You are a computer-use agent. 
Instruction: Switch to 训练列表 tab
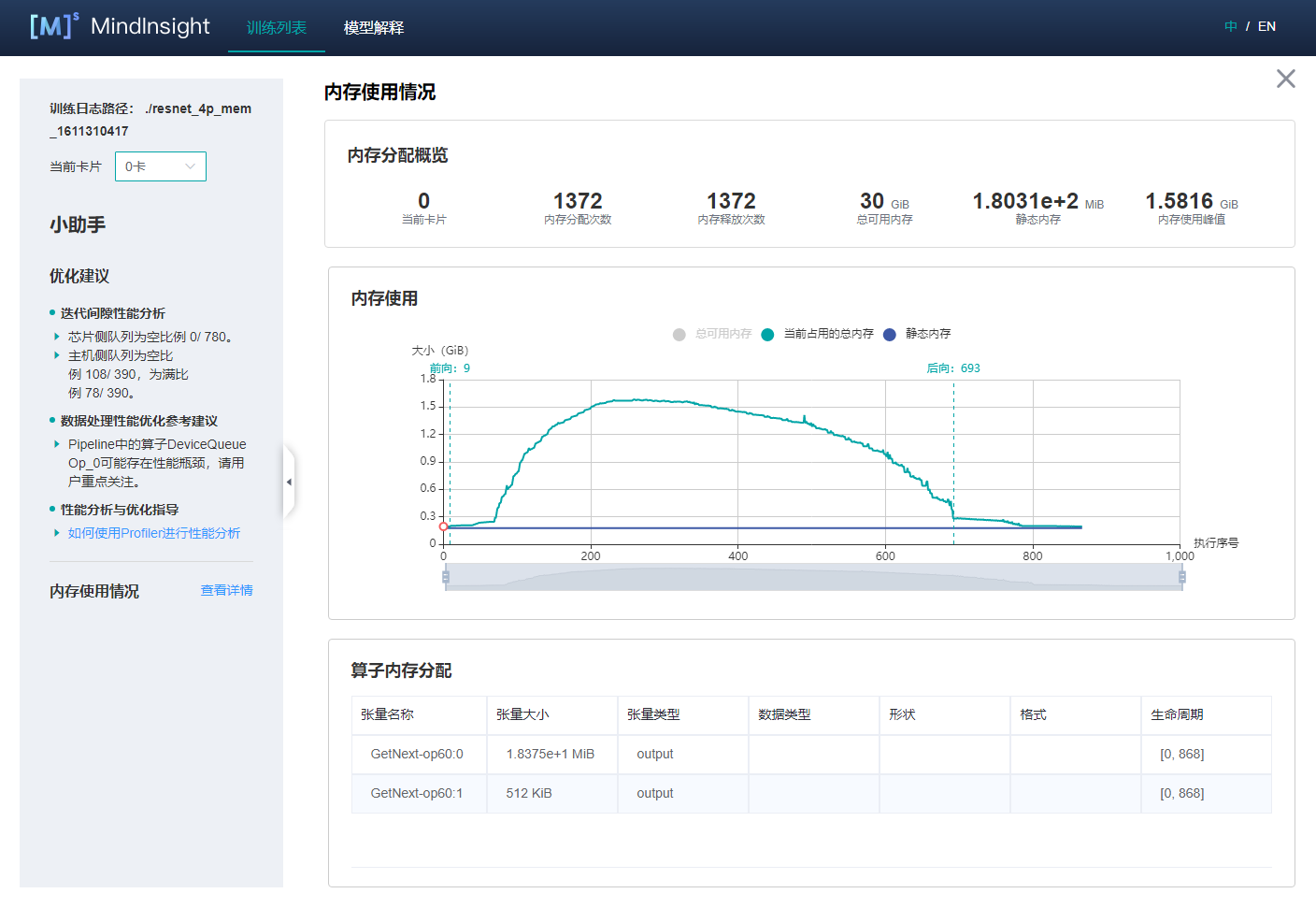(276, 28)
